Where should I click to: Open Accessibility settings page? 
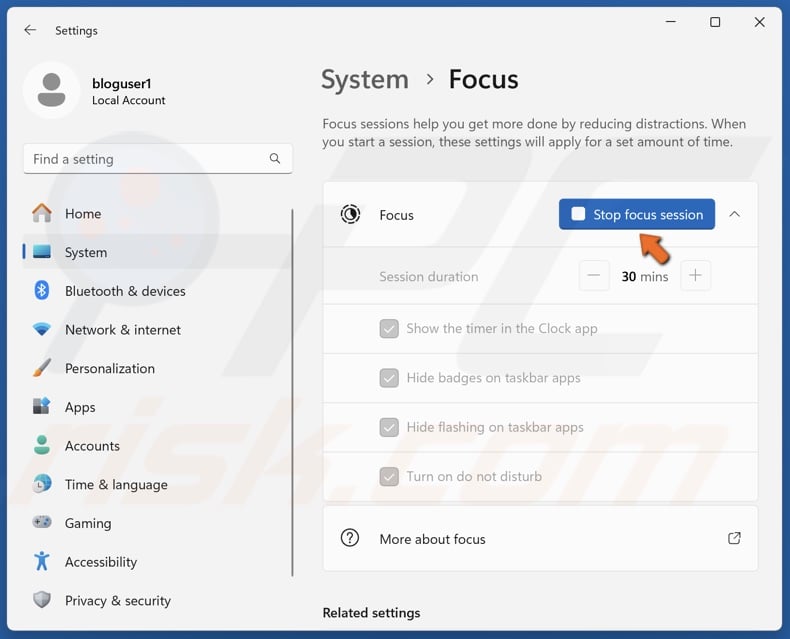[x=157, y=562]
